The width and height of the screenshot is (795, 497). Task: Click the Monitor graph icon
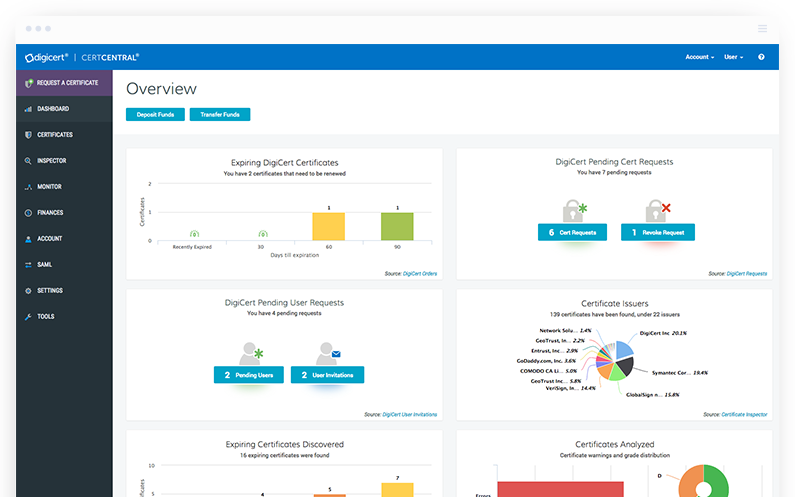tap(28, 187)
